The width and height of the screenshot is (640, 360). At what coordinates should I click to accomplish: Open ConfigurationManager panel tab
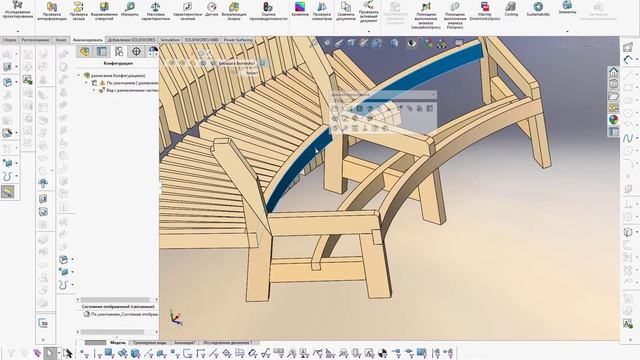pyautogui.click(x=119, y=51)
